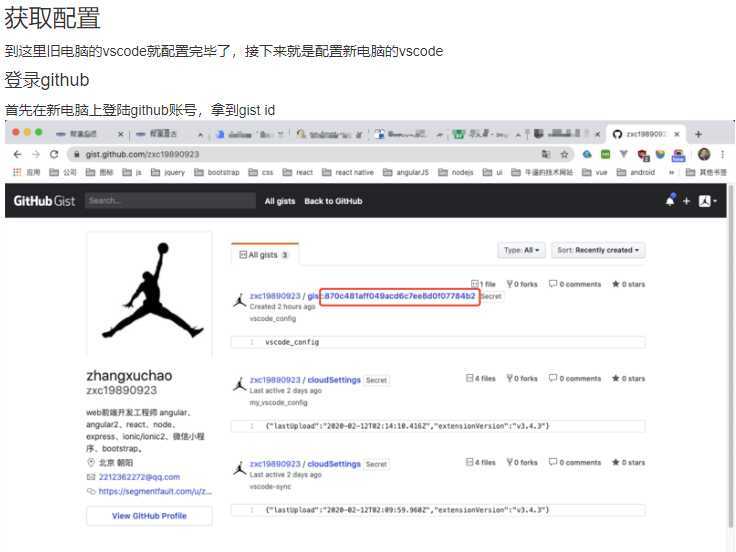The height and width of the screenshot is (552, 736).
Task: Click small avatar beside first gist title
Action: [x=240, y=300]
